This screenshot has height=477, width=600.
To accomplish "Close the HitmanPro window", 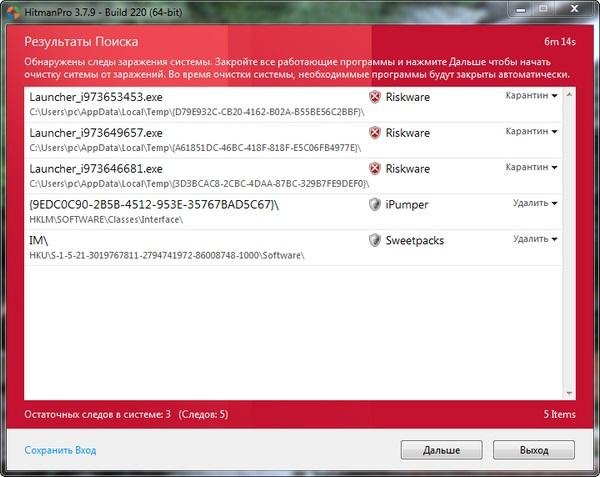I will [574, 9].
